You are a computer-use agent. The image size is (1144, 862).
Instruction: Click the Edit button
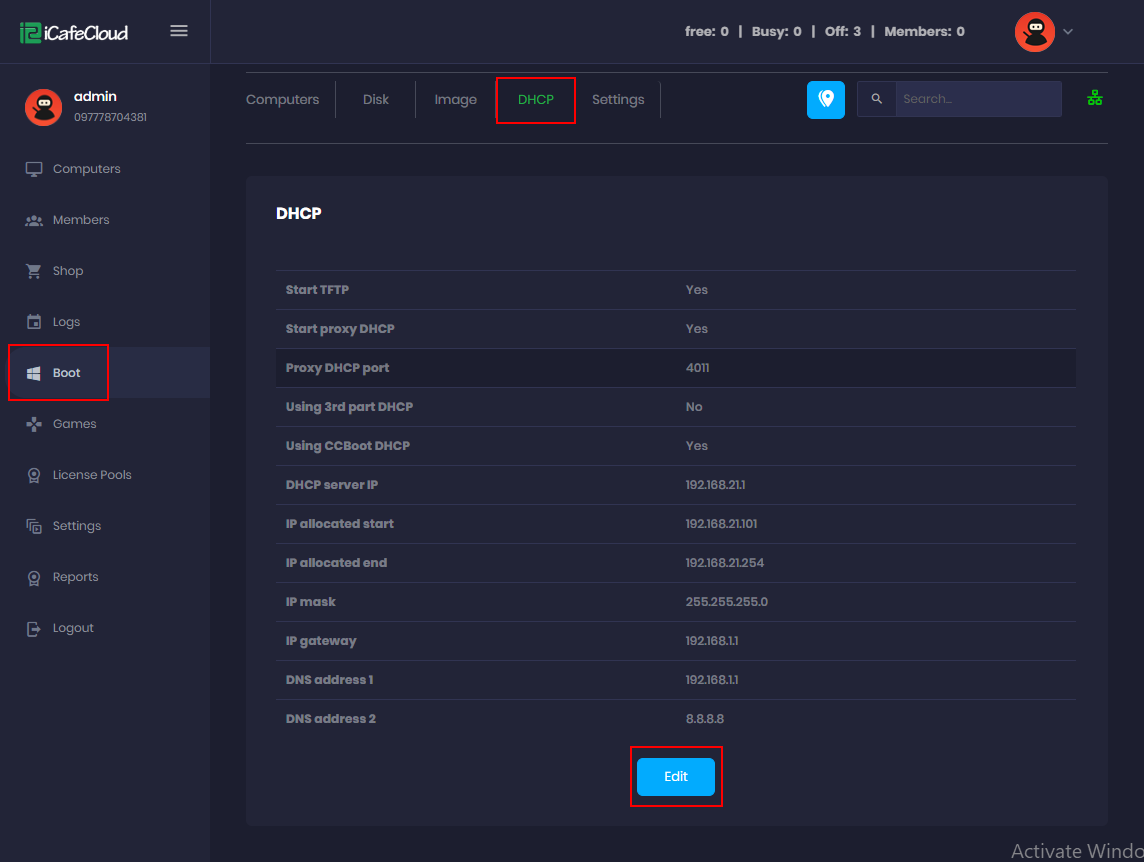(676, 777)
